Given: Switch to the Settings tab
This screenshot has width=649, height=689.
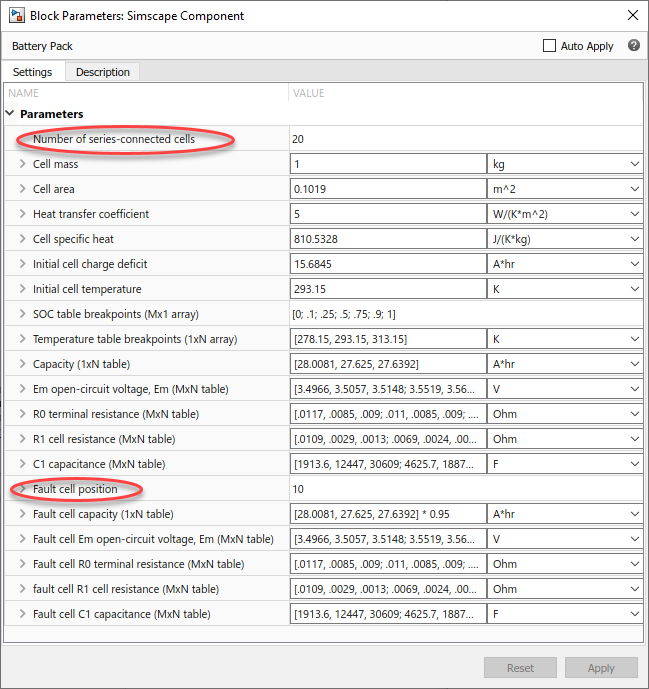Looking at the screenshot, I should tap(33, 72).
